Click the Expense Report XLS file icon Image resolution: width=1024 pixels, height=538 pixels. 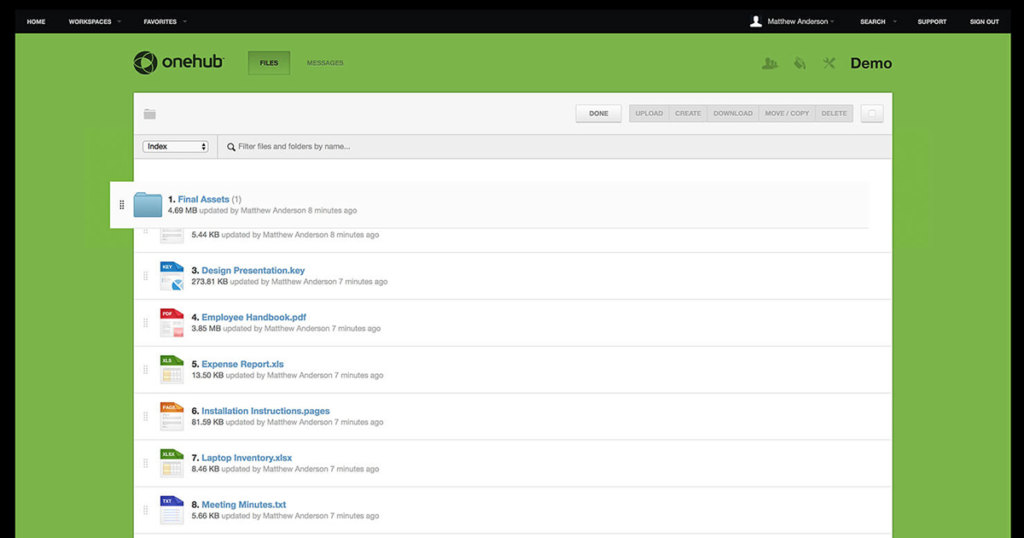pos(172,370)
